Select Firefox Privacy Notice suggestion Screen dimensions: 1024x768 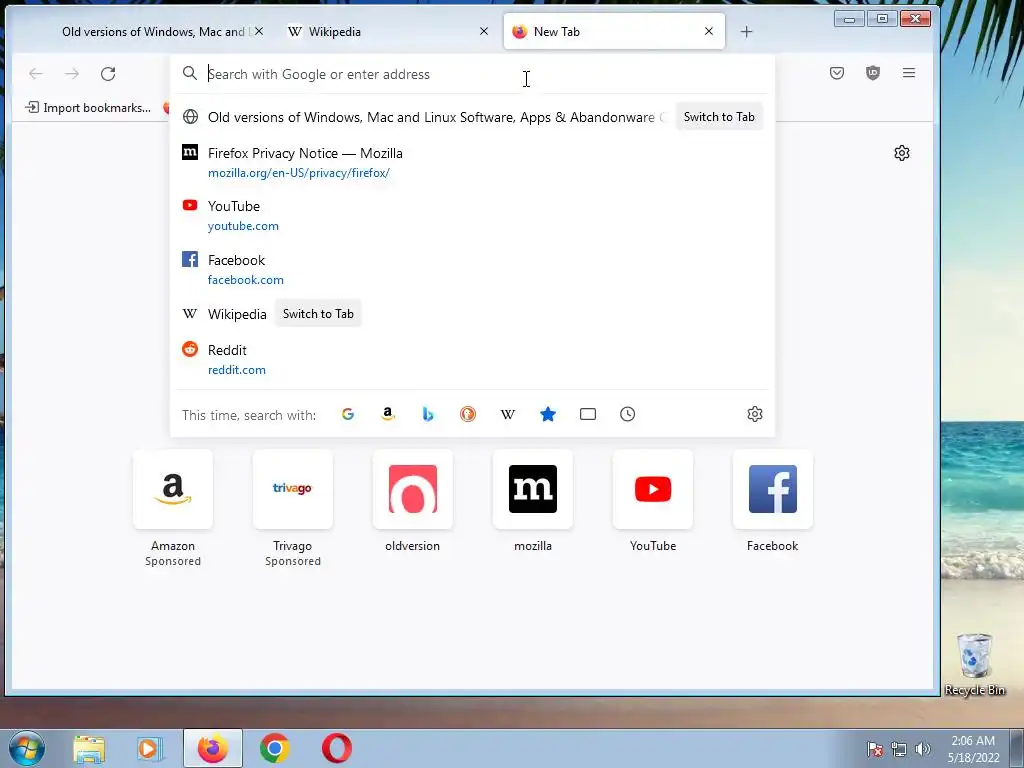(x=472, y=163)
